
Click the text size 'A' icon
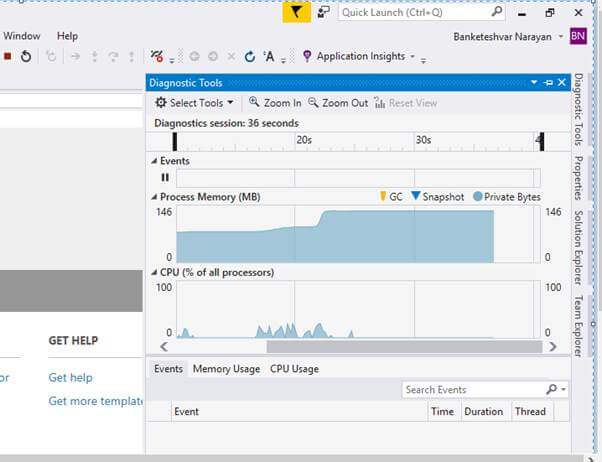269,57
